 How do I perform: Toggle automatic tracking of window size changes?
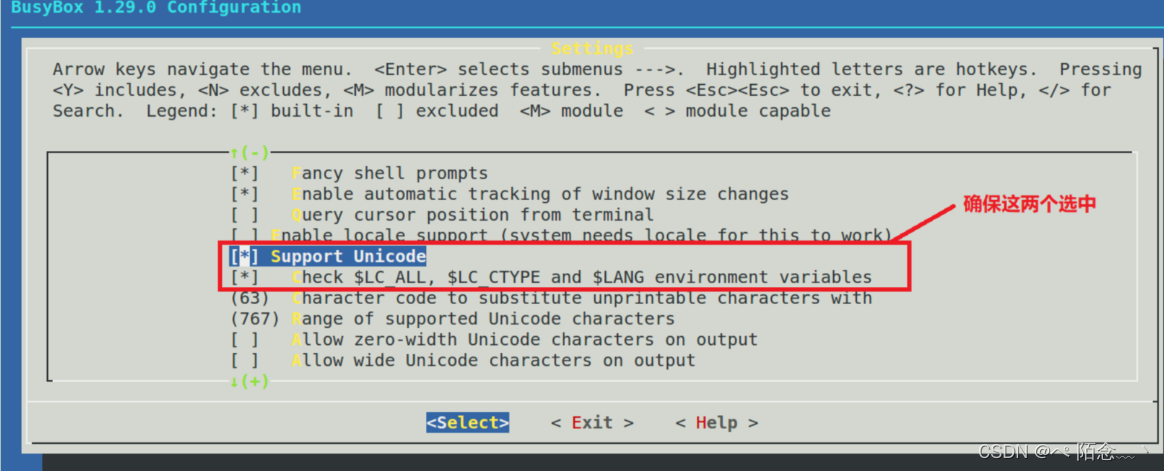coord(244,194)
